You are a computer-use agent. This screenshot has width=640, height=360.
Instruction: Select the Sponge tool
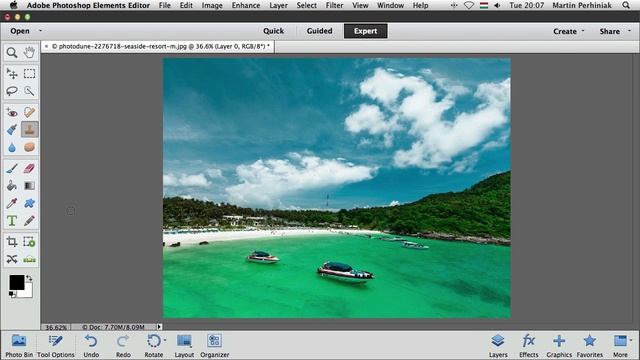coord(29,147)
